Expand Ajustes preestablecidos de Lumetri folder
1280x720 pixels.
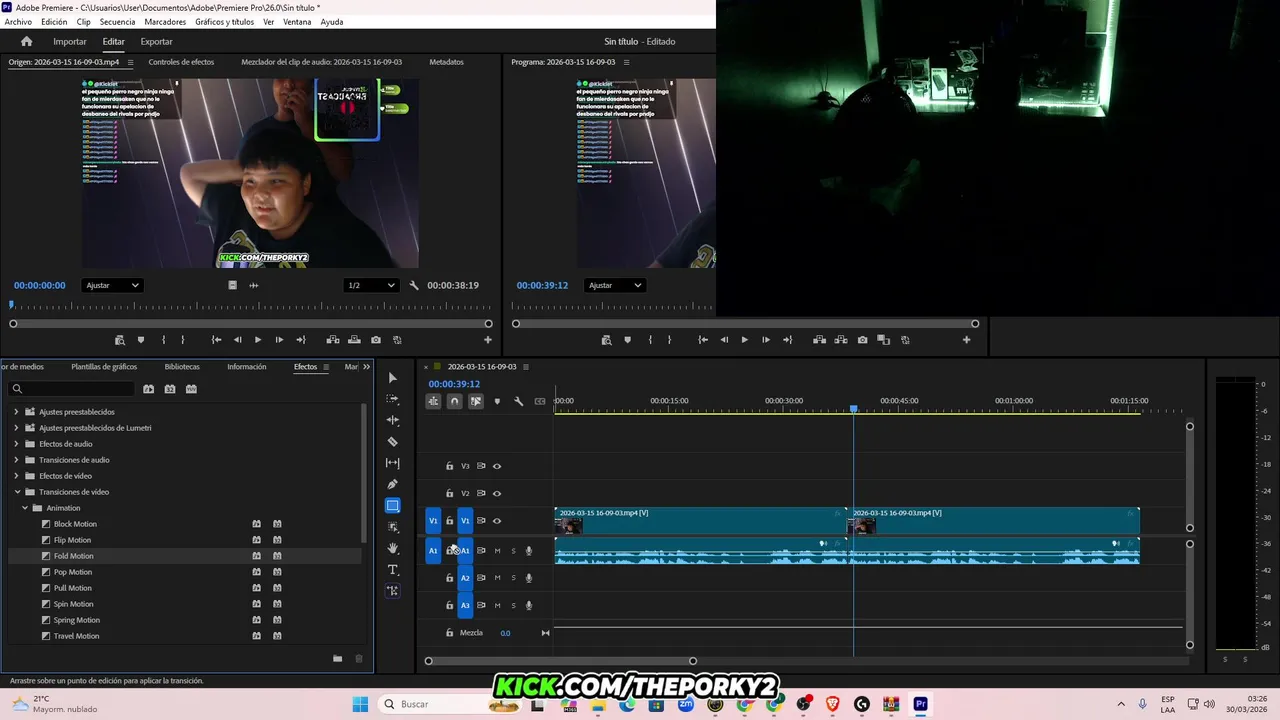[16, 428]
